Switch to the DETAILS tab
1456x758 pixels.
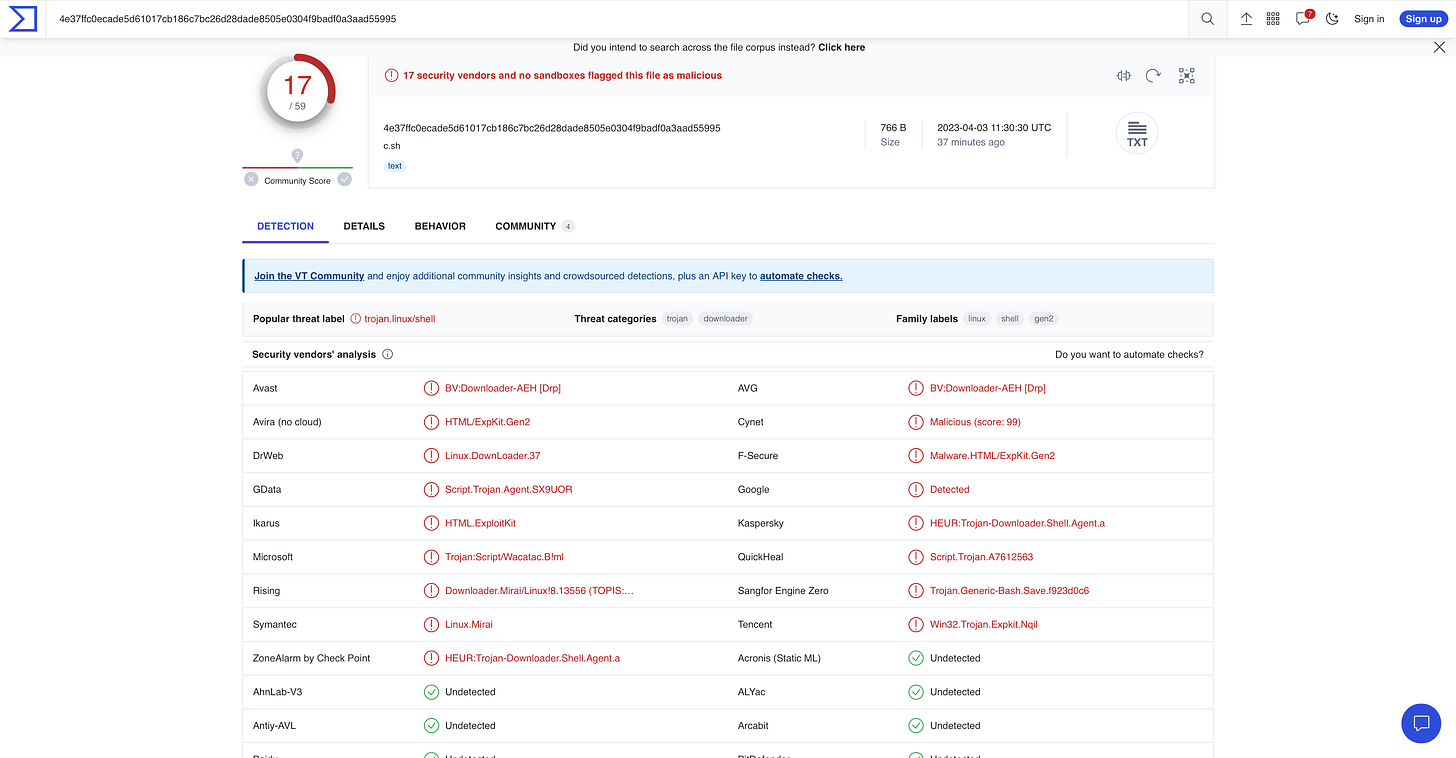364,226
